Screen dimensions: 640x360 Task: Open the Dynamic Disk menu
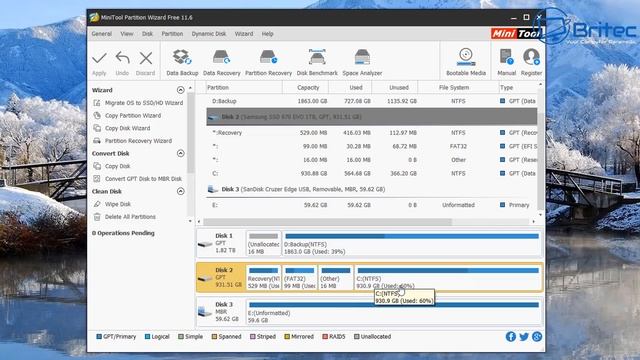point(209,34)
